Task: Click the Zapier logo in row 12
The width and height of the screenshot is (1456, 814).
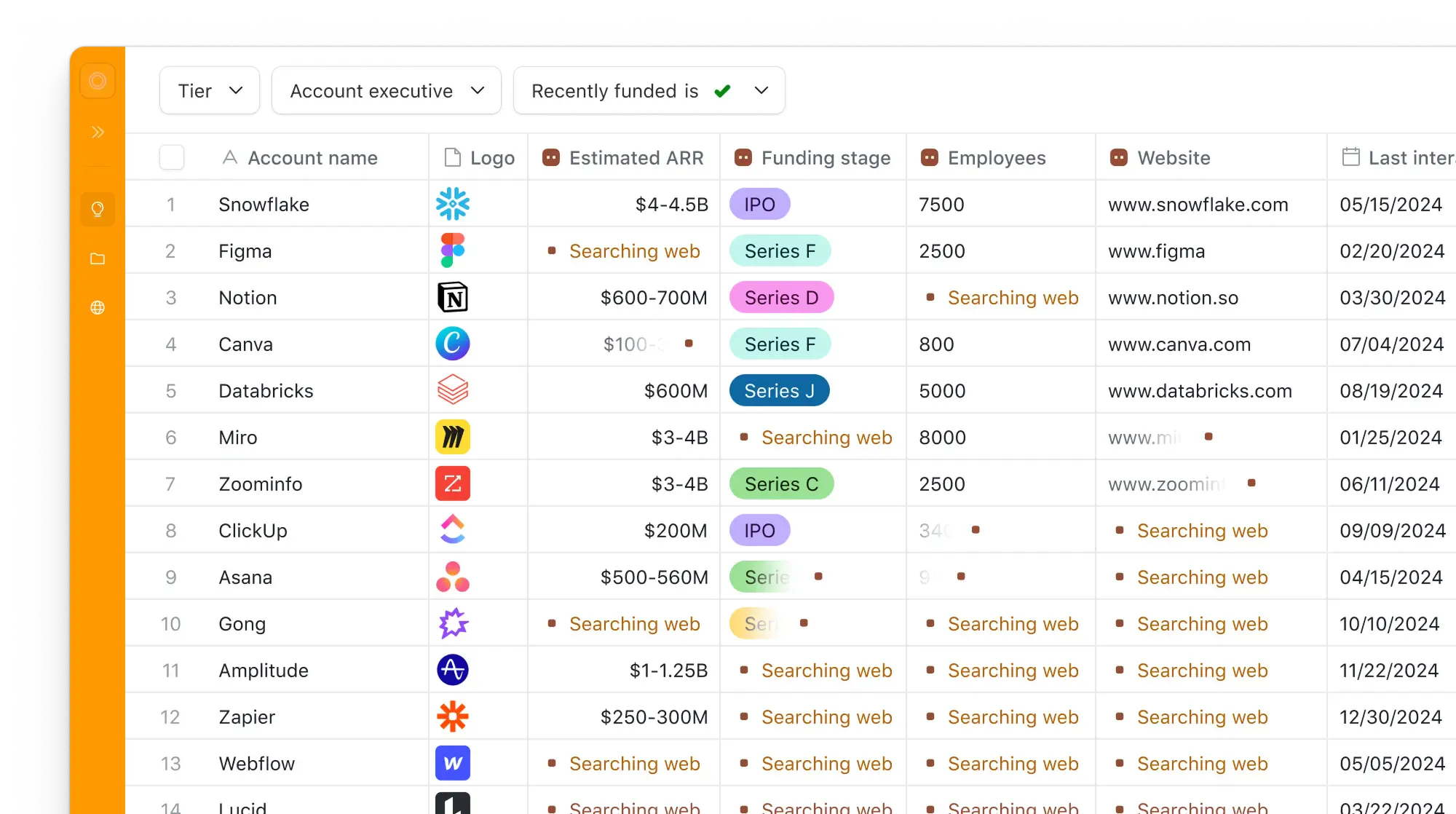Action: click(453, 716)
